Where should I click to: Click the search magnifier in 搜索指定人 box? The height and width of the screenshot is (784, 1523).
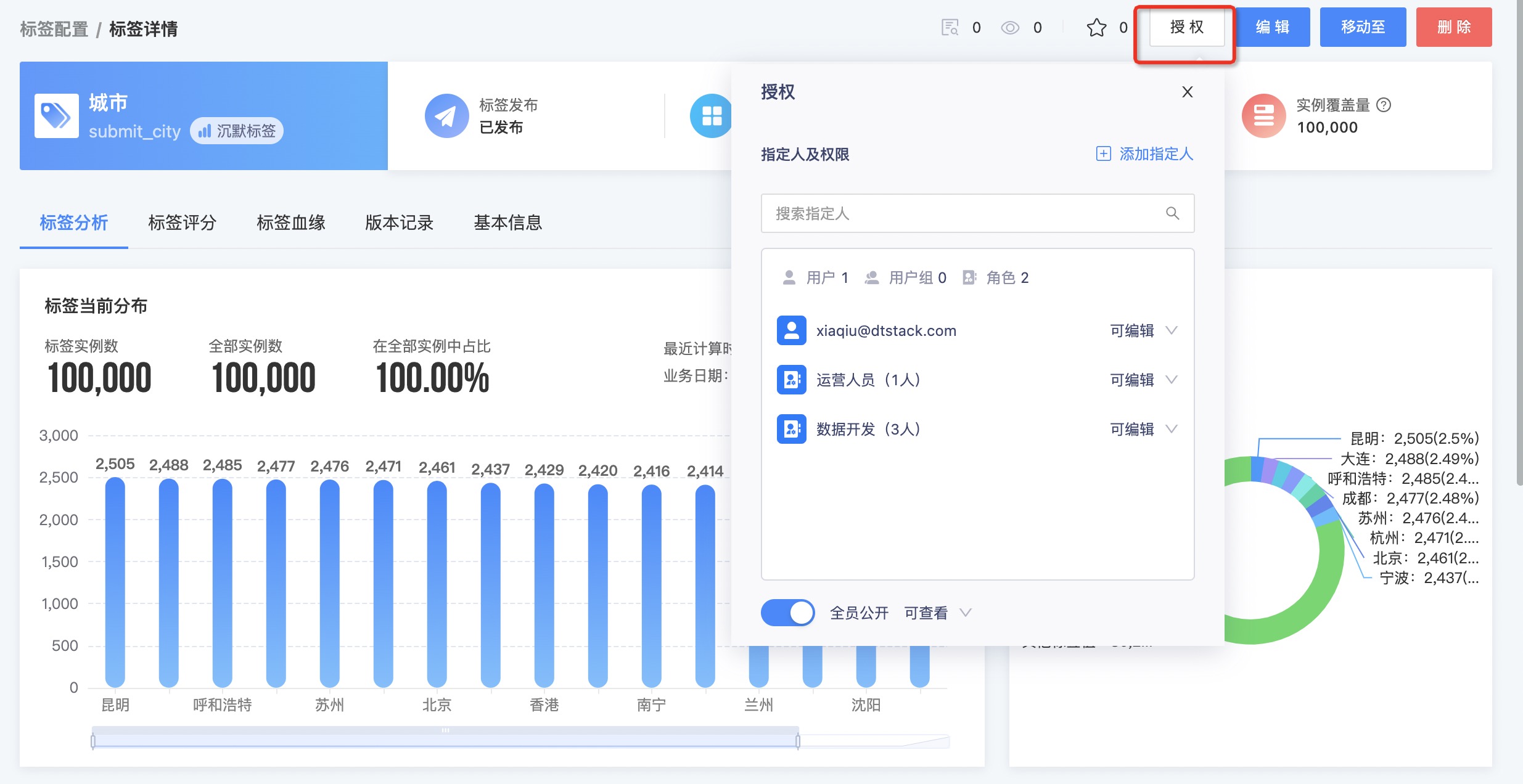pyautogui.click(x=1172, y=213)
